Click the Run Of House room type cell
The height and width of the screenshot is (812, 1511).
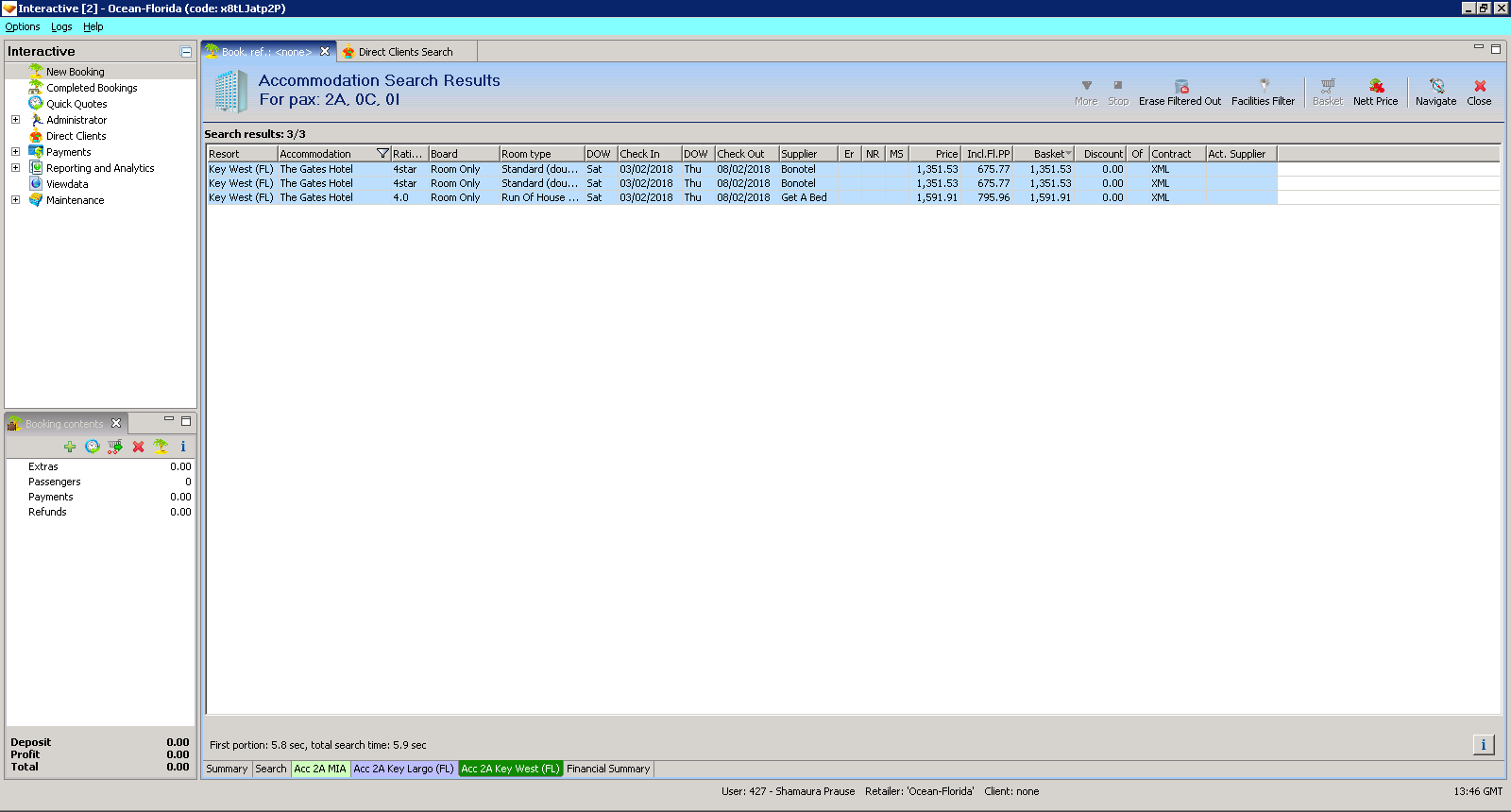click(541, 197)
